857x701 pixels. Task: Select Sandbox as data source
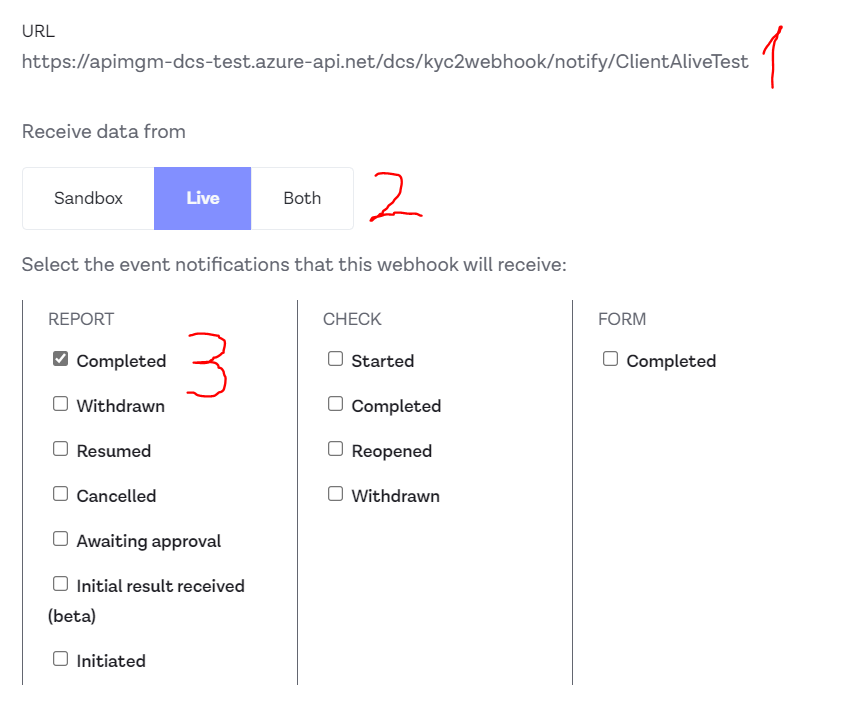pos(88,198)
